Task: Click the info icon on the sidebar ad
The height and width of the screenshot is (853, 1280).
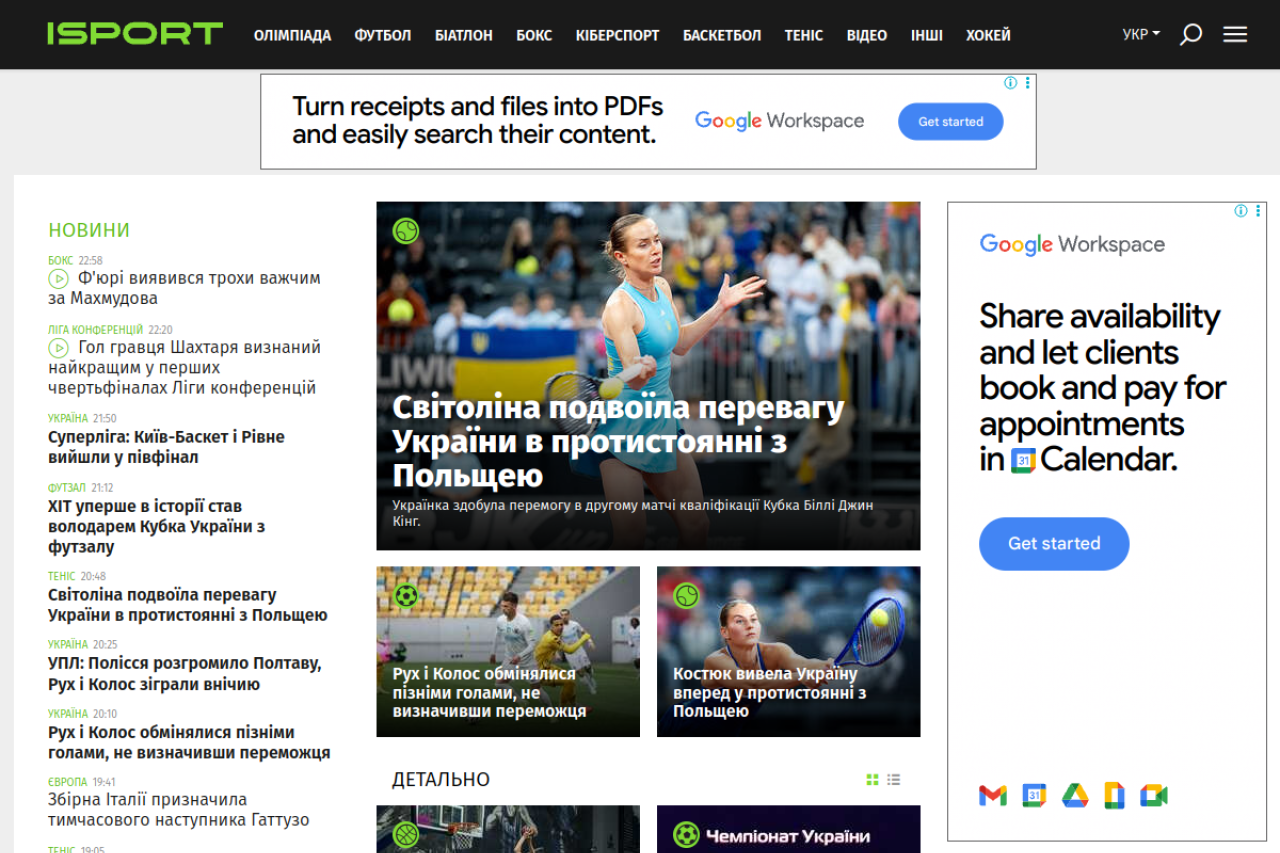Action: 1241,211
